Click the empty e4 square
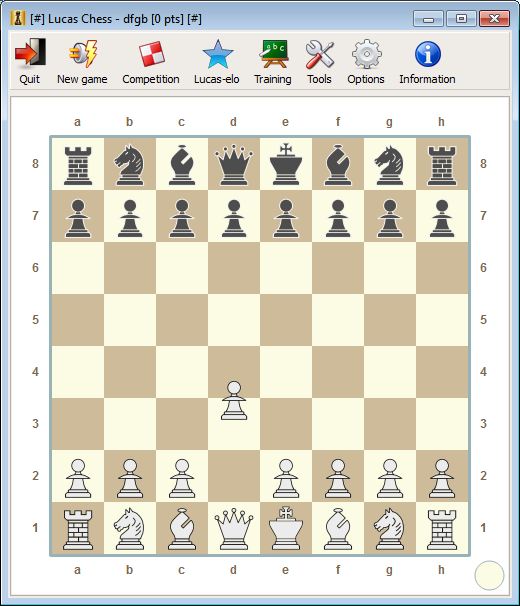 point(286,372)
